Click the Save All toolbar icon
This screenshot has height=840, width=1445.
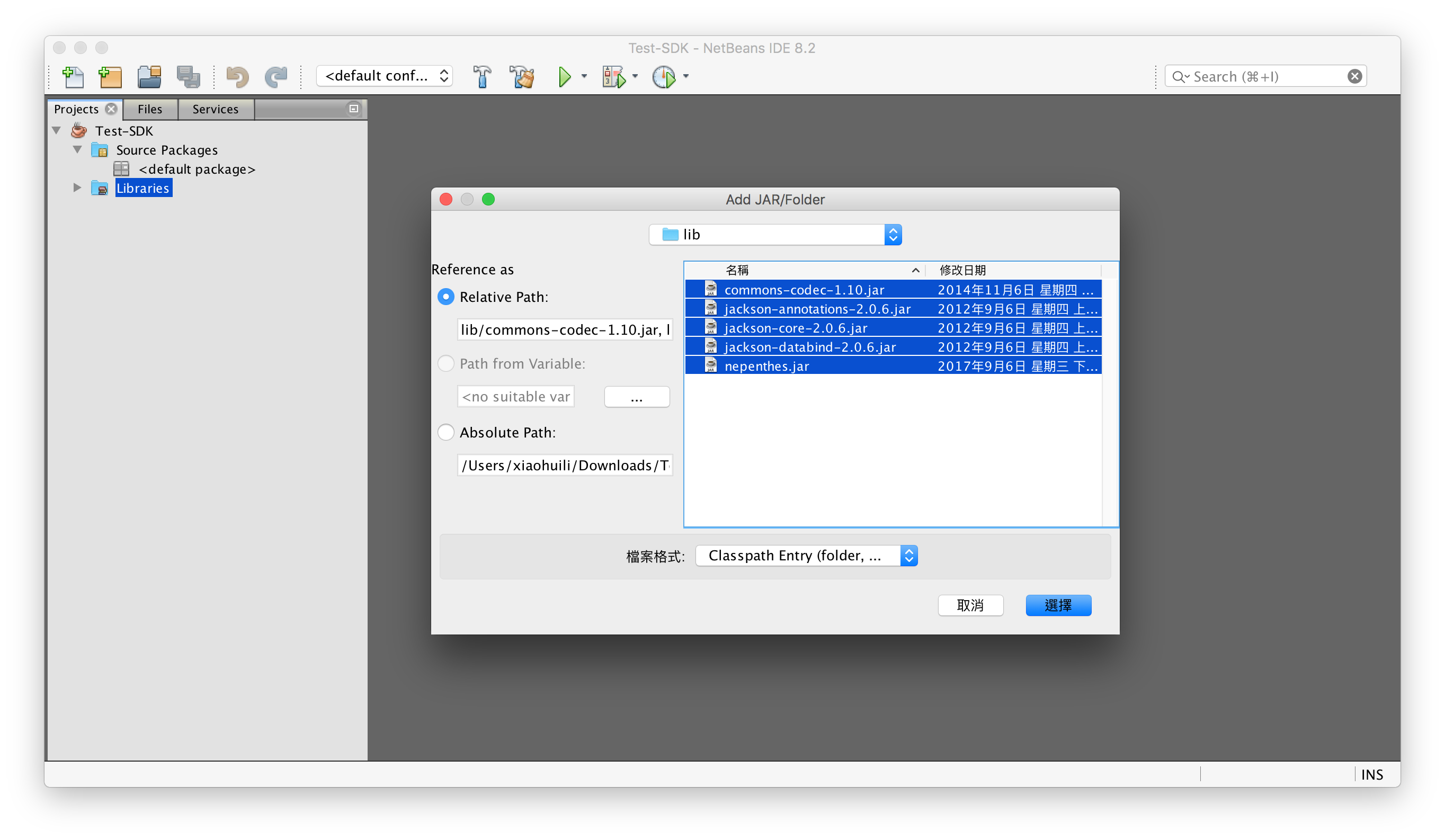pyautogui.click(x=188, y=76)
